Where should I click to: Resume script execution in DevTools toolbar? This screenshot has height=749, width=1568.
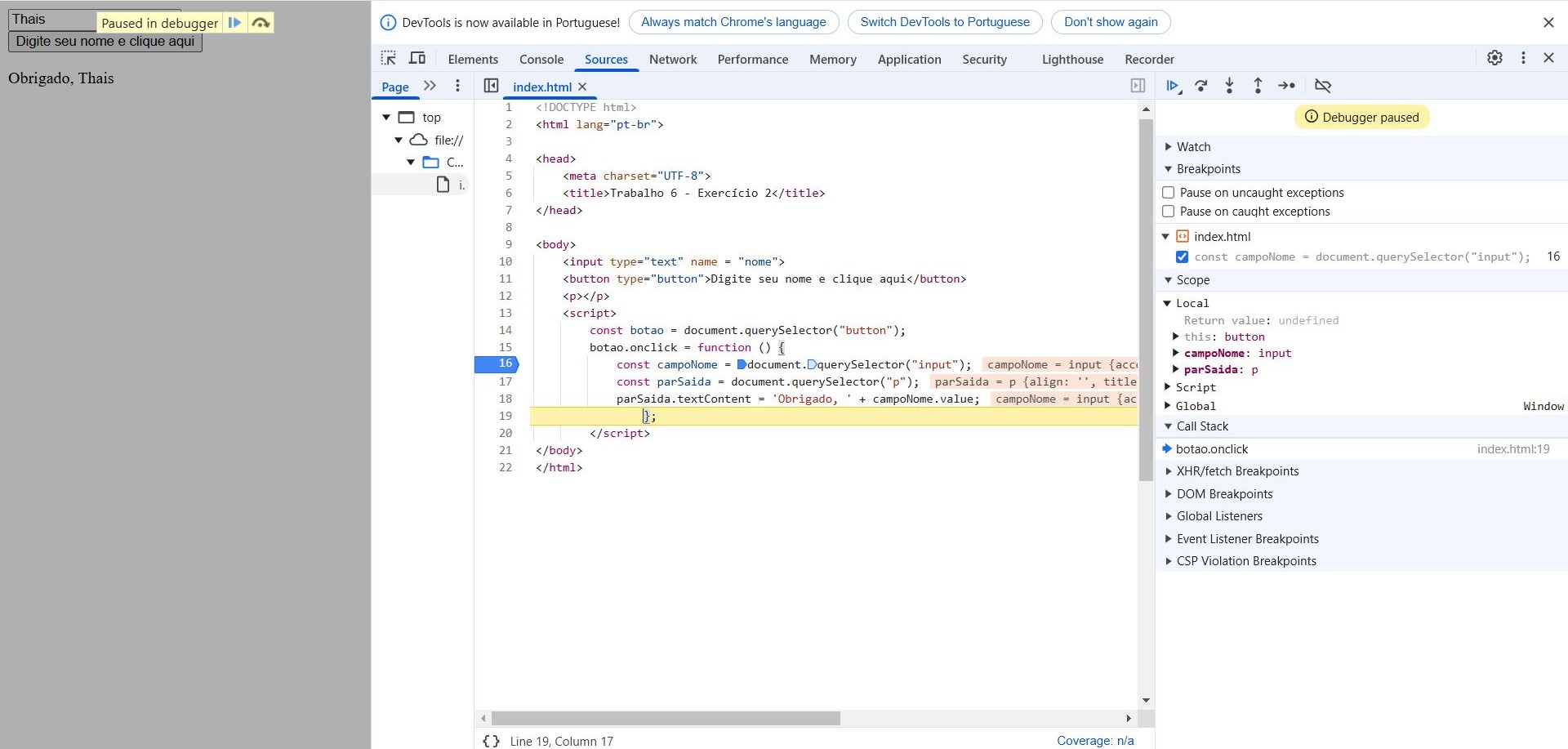point(1174,86)
